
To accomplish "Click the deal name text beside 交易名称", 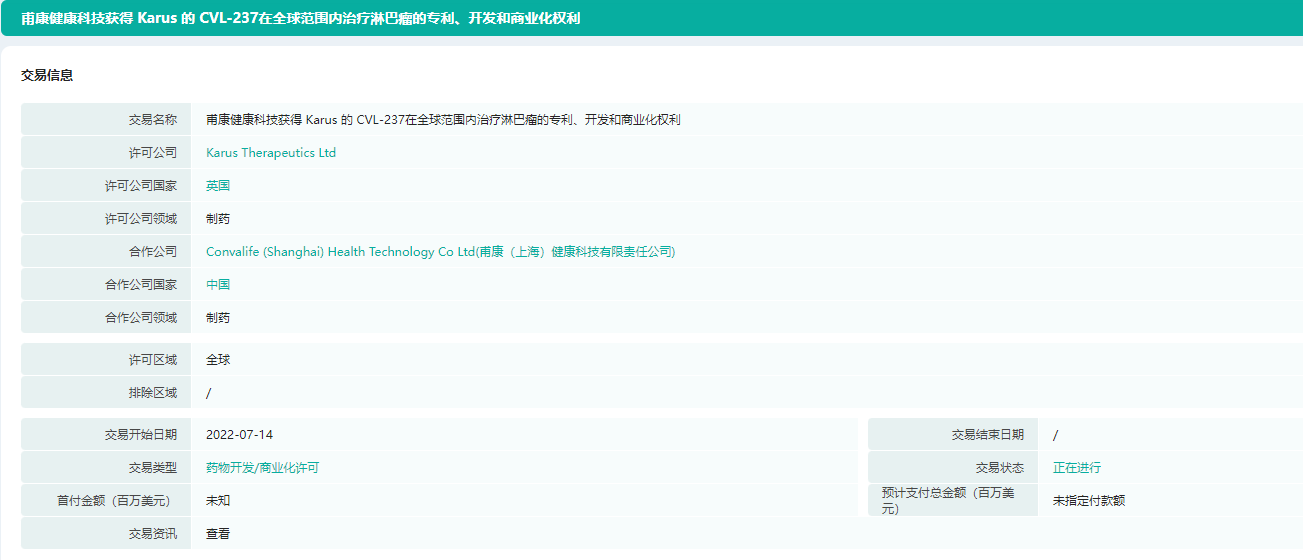I will coord(443,120).
